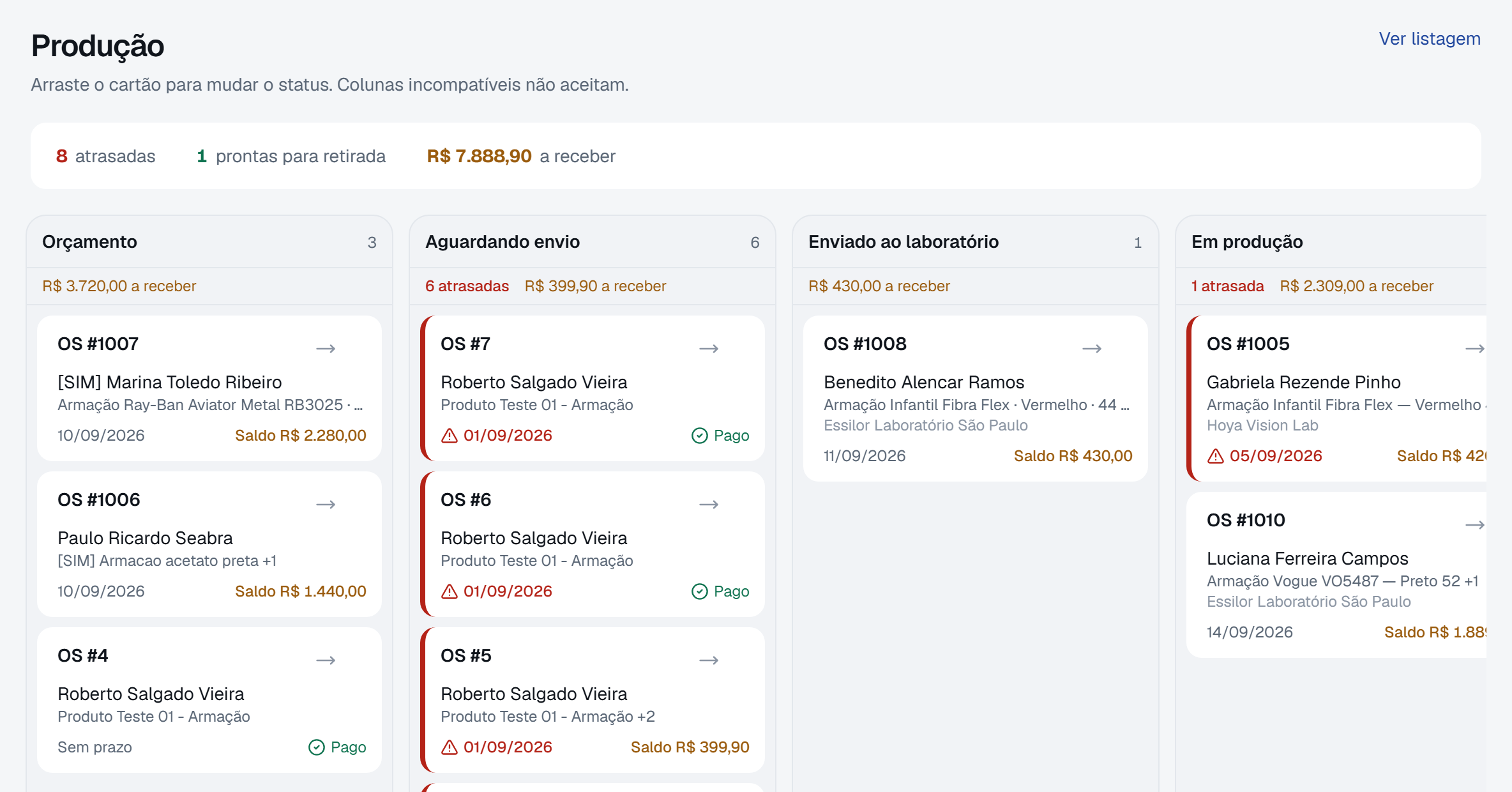Advance OS #5 using its arrow icon
Viewport: 1512px width, 792px height.
709,660
